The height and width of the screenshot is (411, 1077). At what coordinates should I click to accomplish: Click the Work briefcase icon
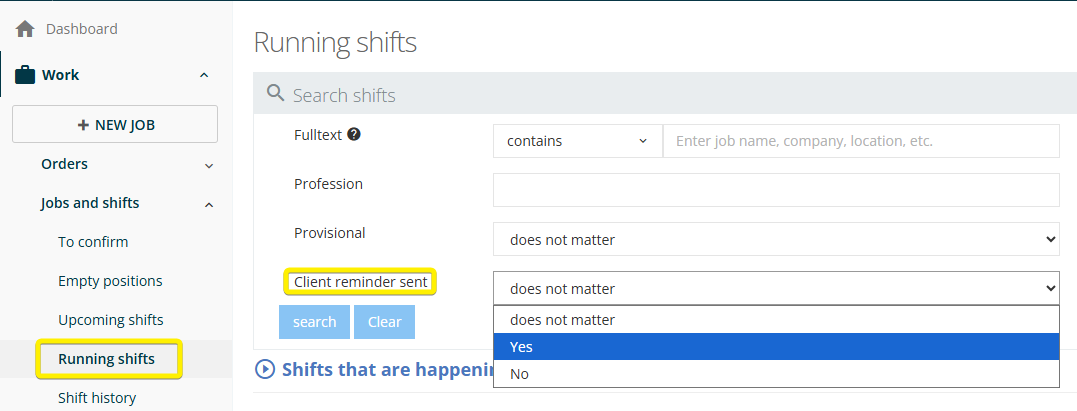pos(25,75)
